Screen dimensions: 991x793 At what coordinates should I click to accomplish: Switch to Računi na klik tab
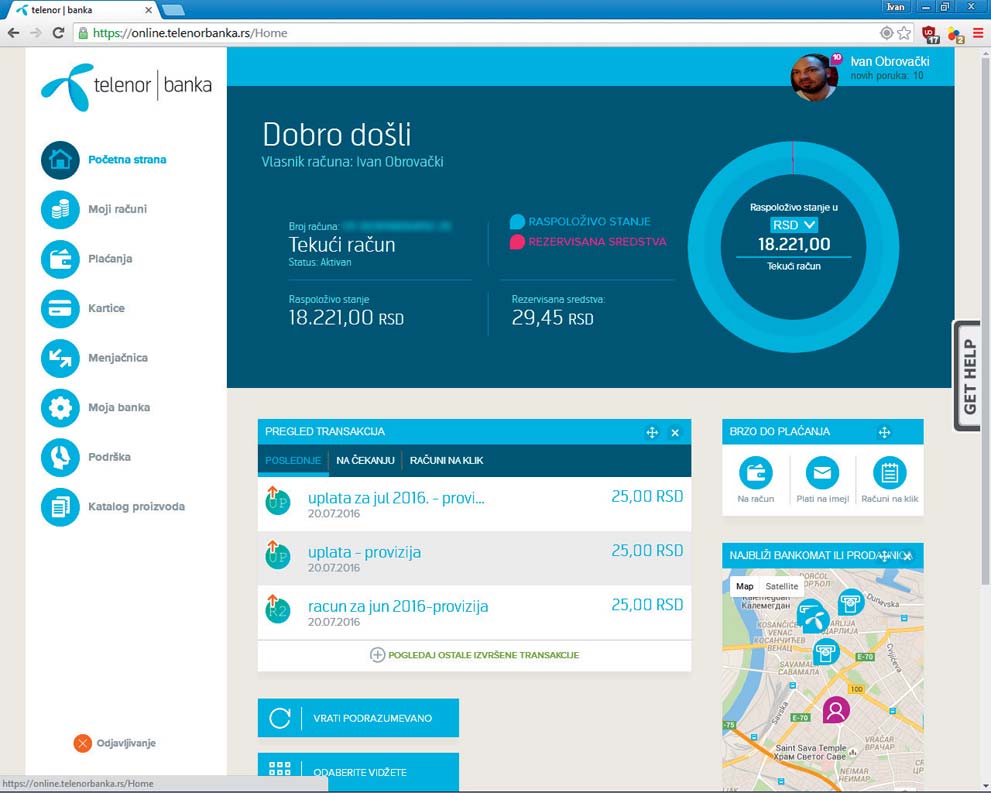click(x=446, y=461)
